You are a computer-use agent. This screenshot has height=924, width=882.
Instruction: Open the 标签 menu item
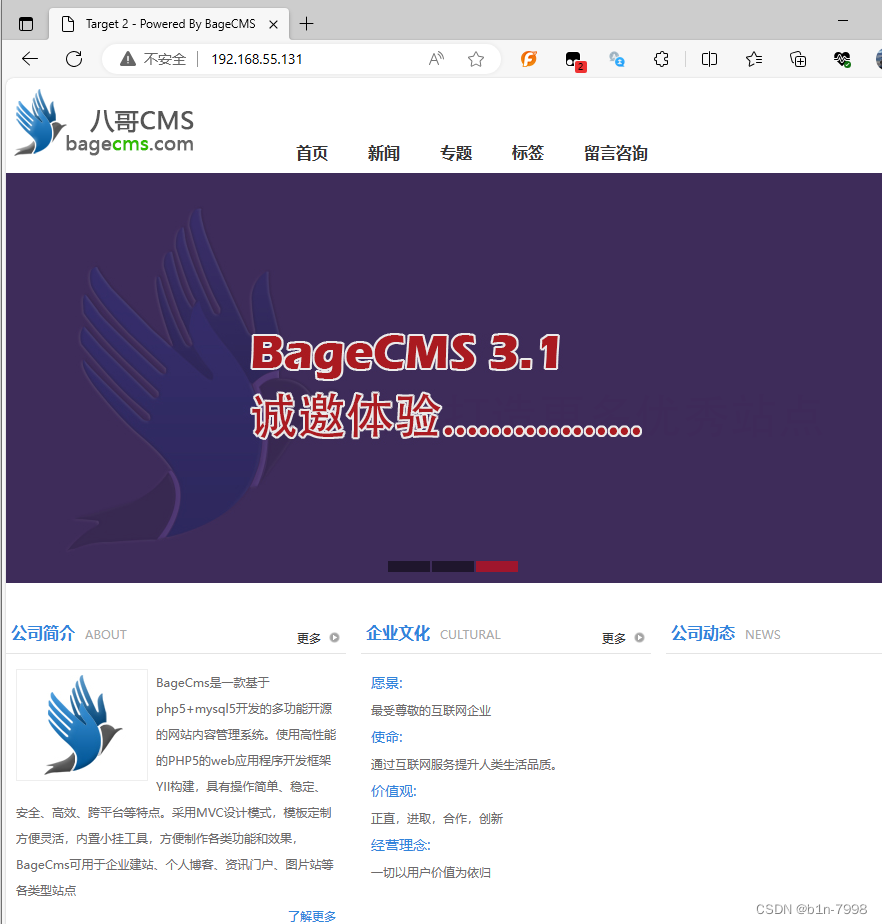click(x=528, y=153)
